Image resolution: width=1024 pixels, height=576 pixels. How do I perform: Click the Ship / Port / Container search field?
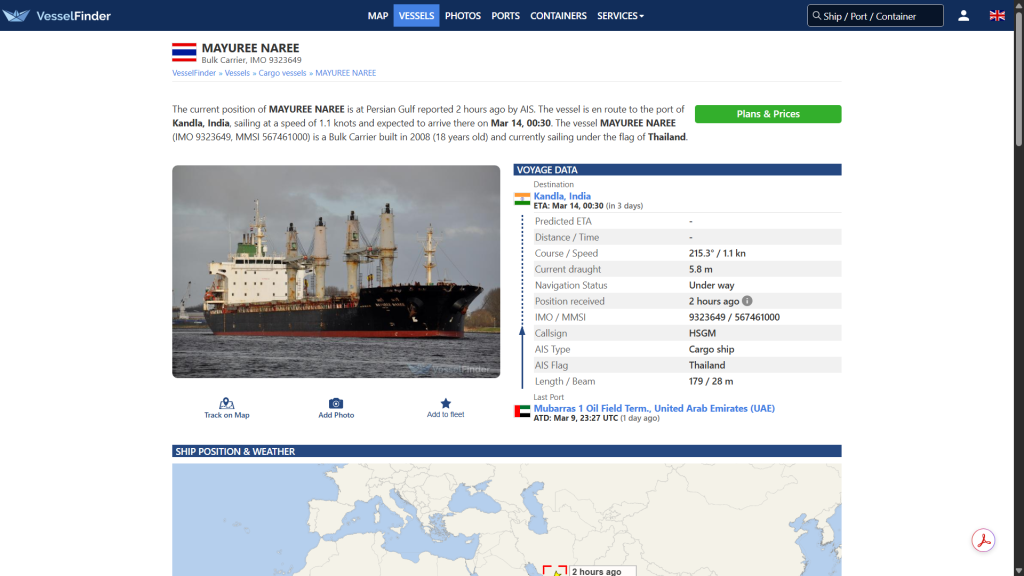pyautogui.click(x=875, y=15)
